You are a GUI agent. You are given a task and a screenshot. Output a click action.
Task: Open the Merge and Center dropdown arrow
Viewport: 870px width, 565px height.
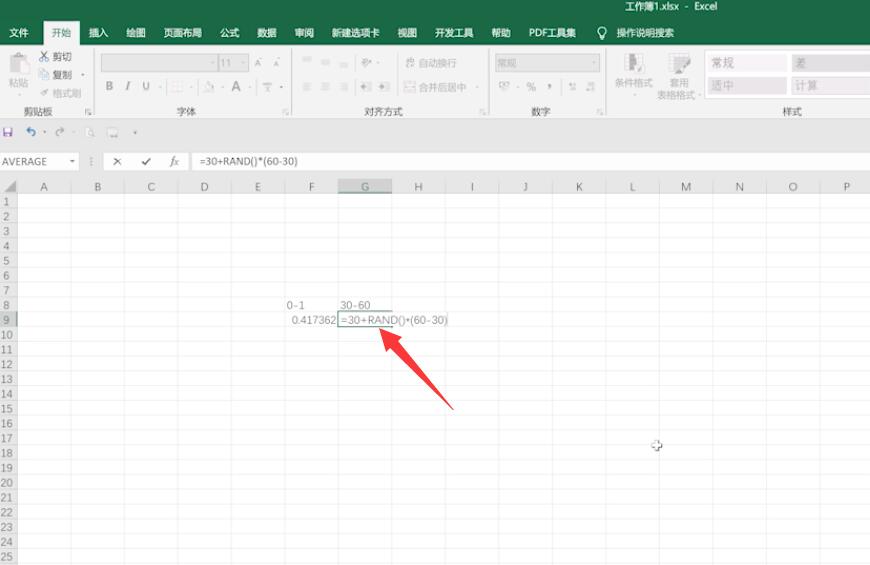pos(477,87)
